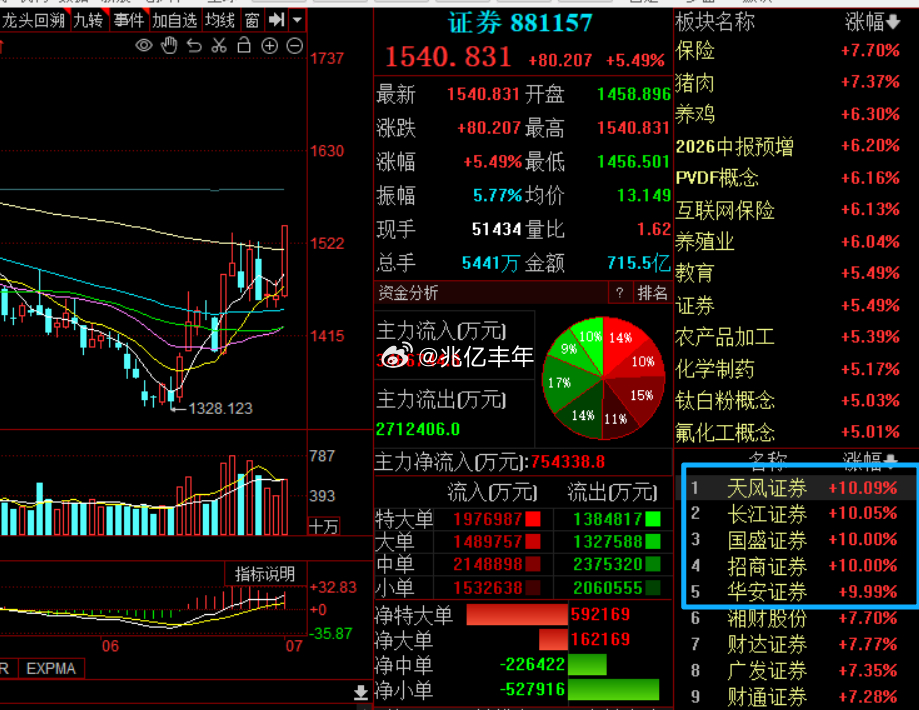Open 财通证券 stock row
The width and height of the screenshot is (919, 710).
point(795,697)
